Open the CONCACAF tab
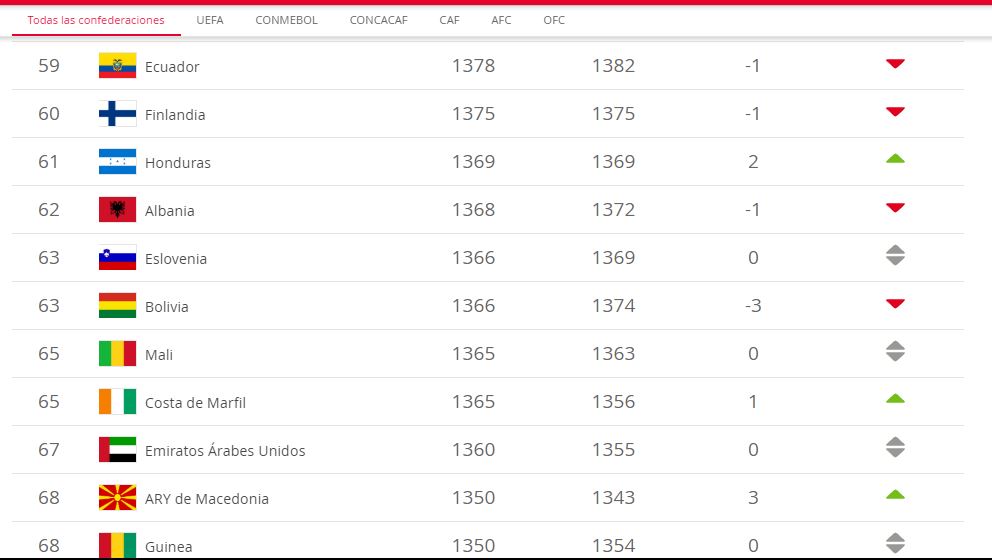 coord(378,20)
